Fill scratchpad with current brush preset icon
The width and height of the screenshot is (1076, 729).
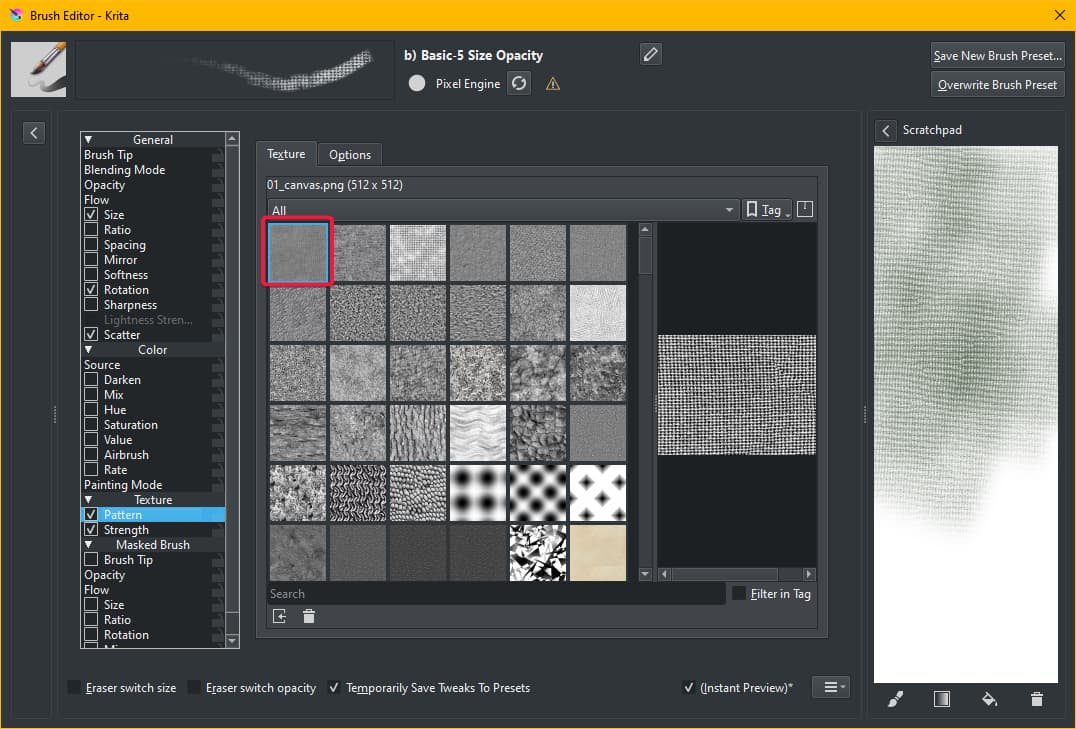895,699
